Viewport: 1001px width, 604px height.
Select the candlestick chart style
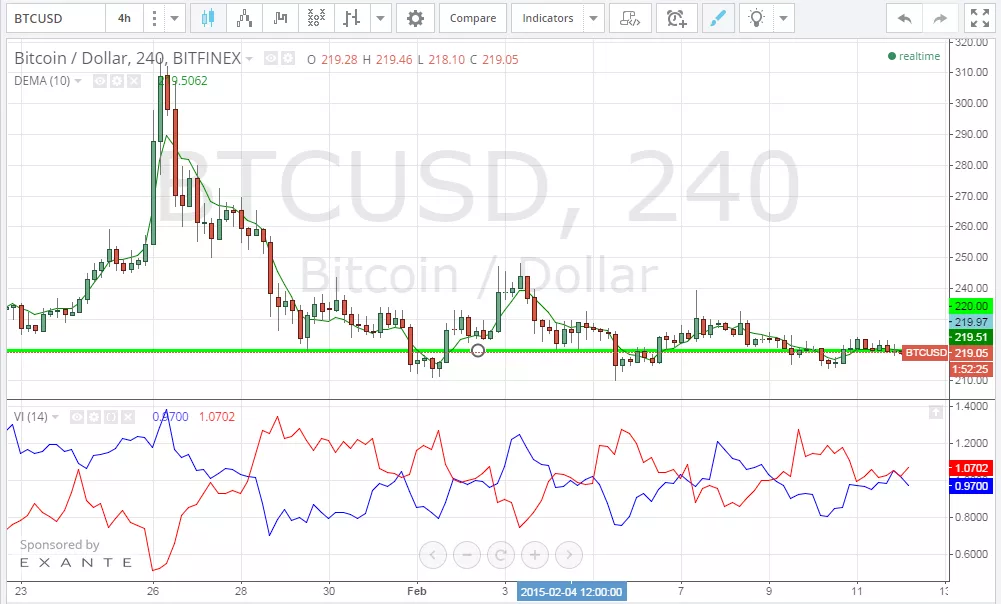click(208, 18)
